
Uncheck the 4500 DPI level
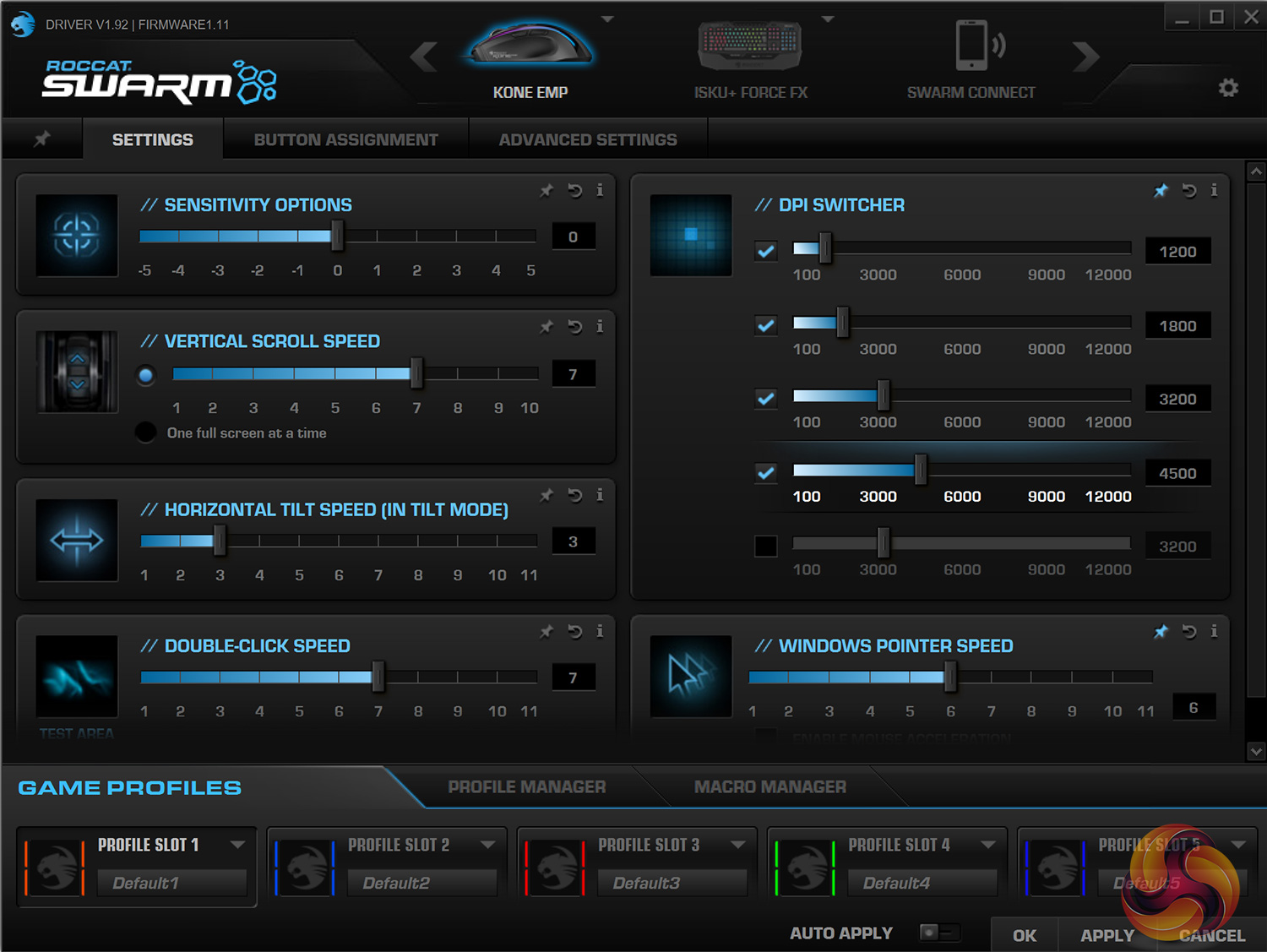[x=766, y=473]
